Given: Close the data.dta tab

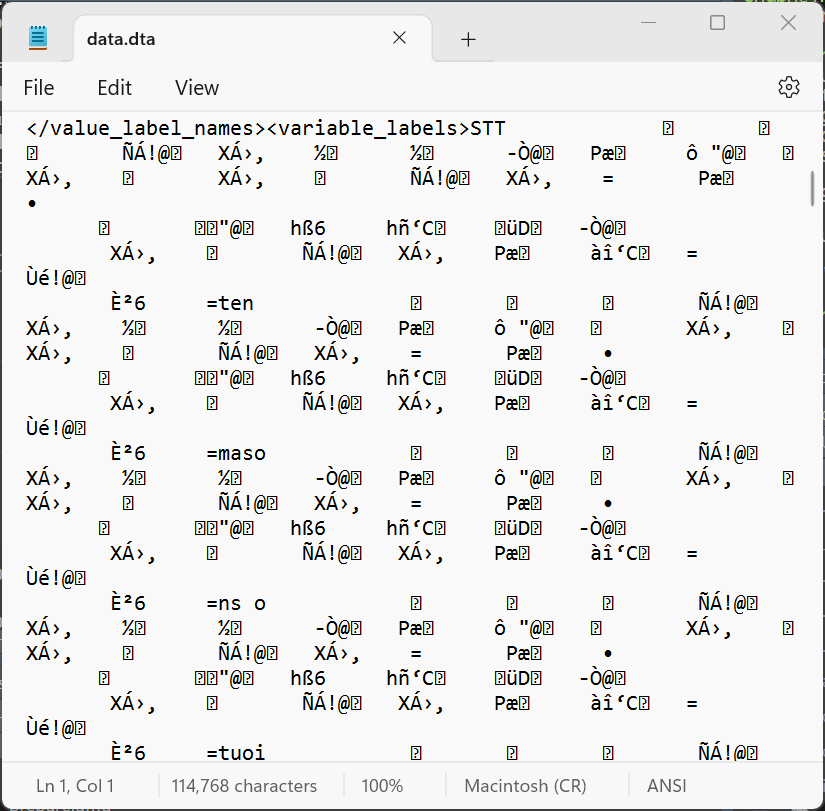Looking at the screenshot, I should 399,39.
